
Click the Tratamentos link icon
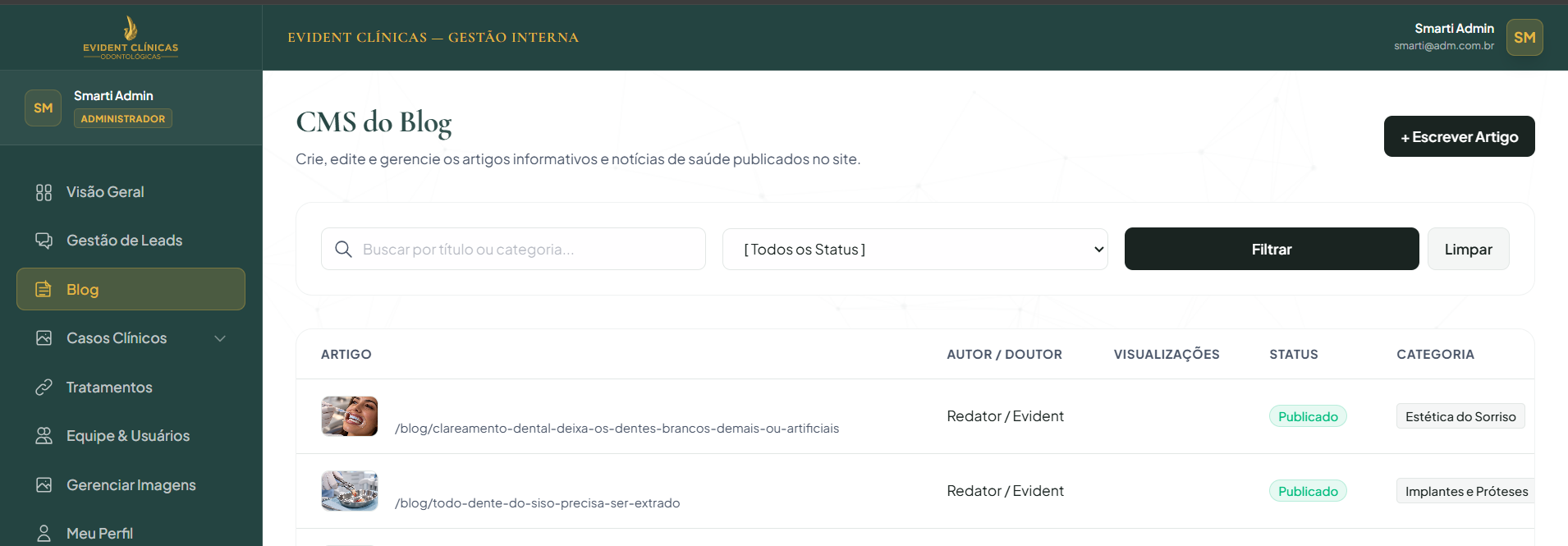tap(44, 387)
